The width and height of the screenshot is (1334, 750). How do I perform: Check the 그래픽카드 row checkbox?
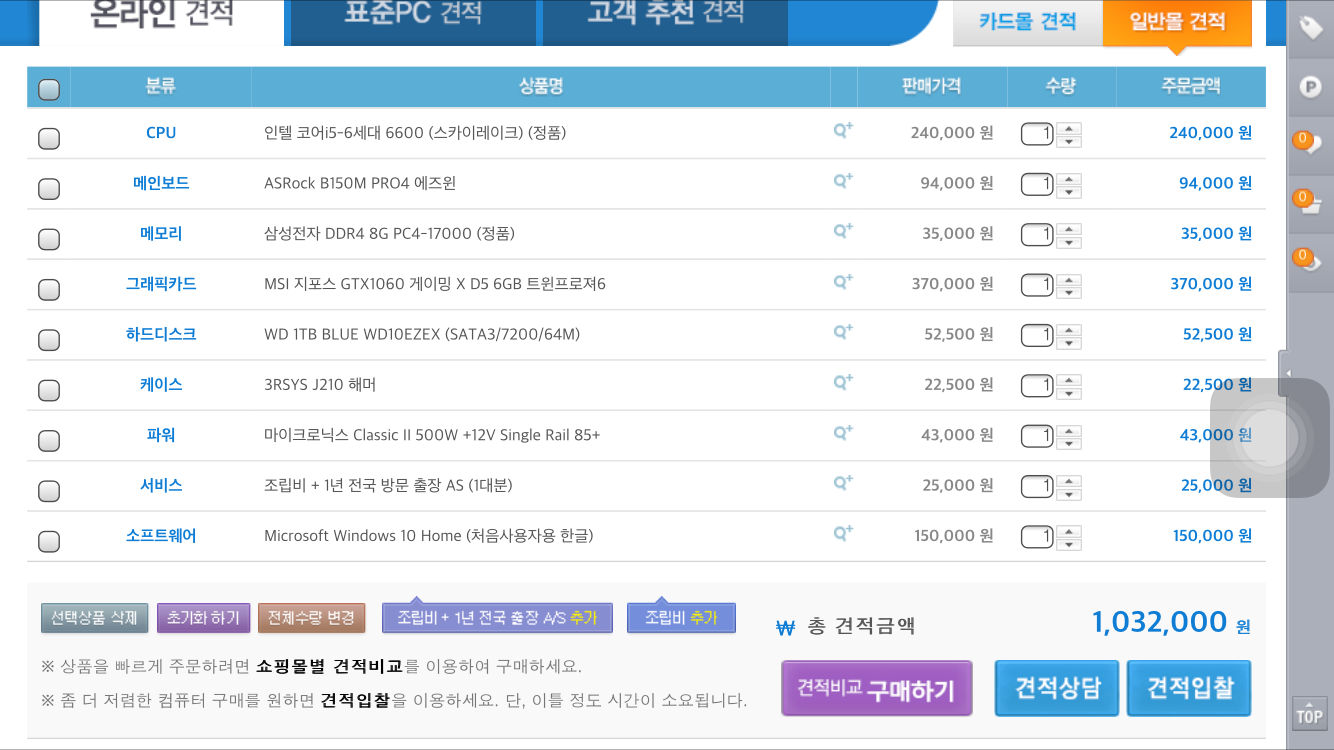click(48, 290)
